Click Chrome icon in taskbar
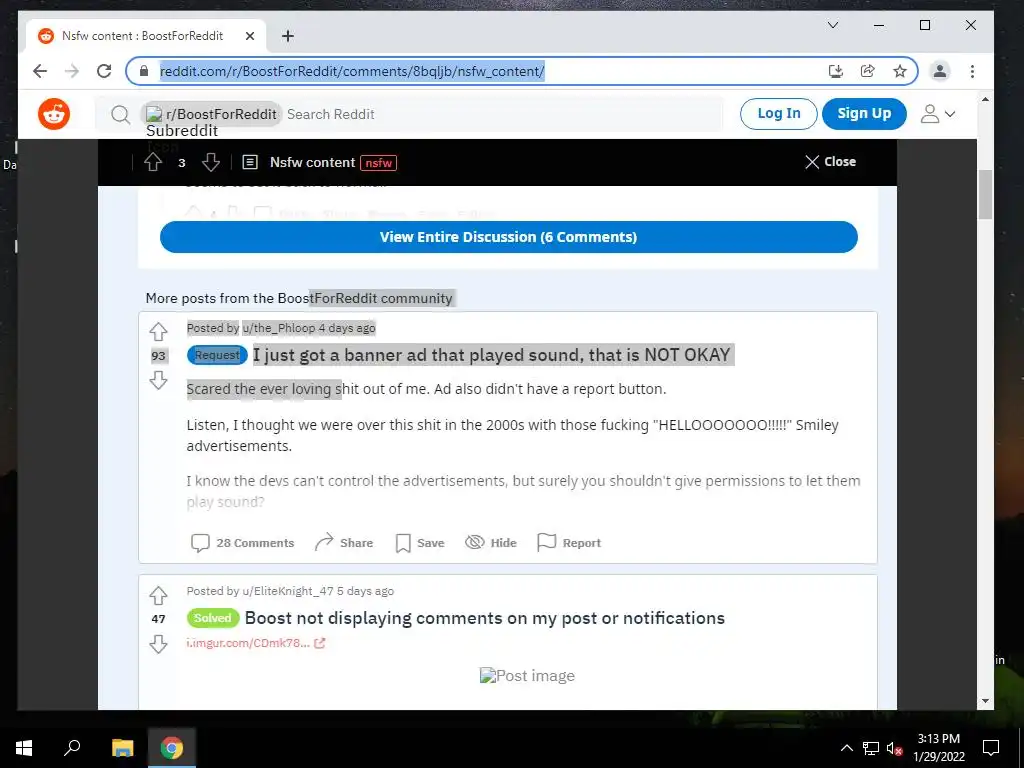 pos(172,748)
